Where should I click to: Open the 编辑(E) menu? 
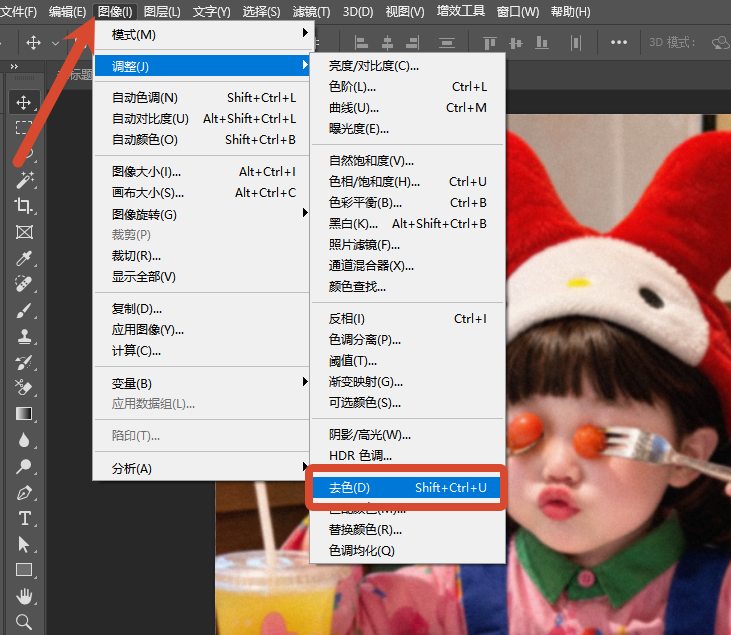pyautogui.click(x=67, y=11)
